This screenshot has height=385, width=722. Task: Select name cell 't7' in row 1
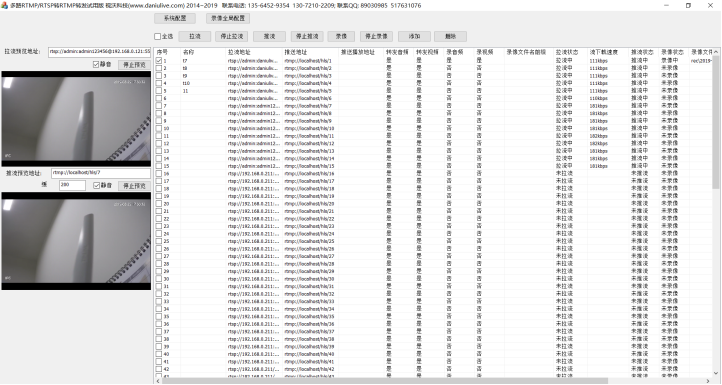pos(185,61)
